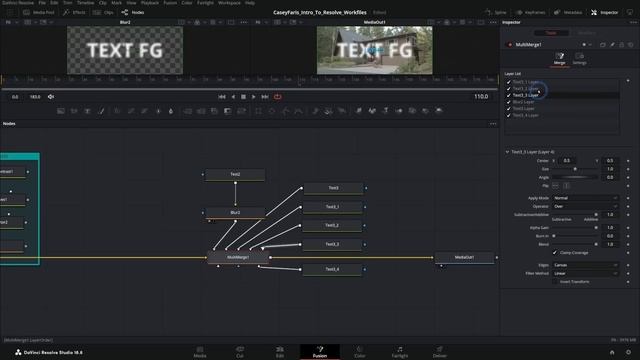This screenshot has height=360, width=640.
Task: Open the Fusion menu
Action: coord(170,2)
